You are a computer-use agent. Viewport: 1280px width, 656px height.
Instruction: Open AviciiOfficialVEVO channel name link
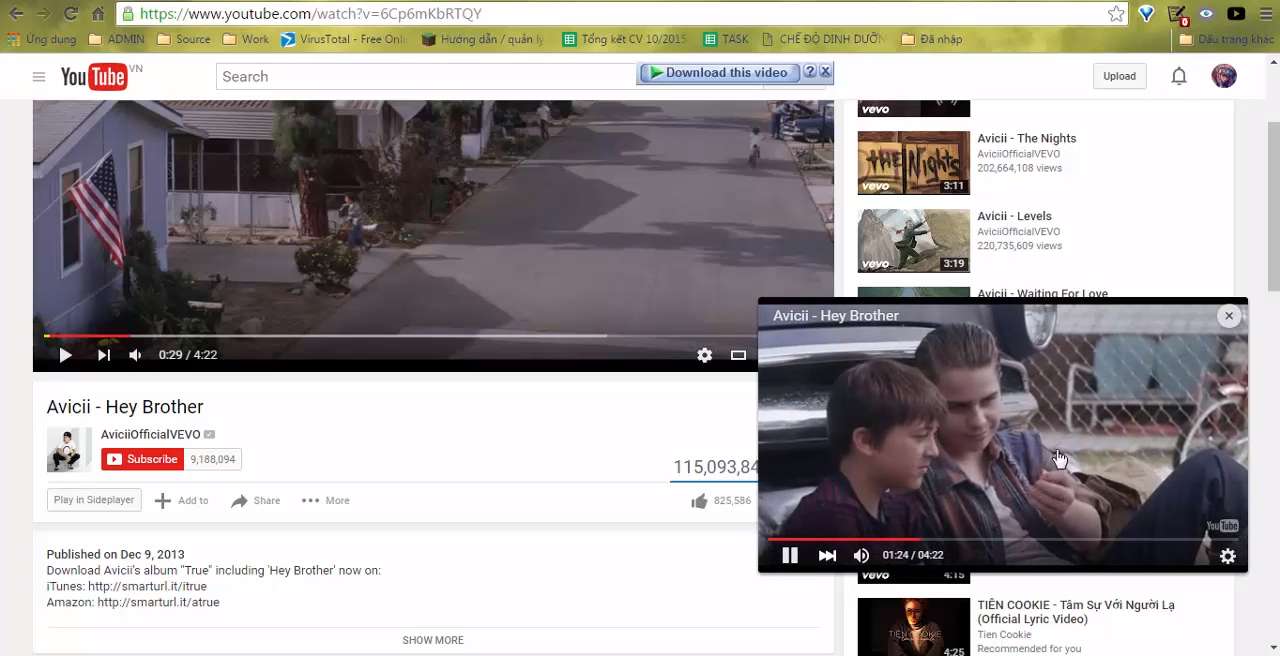tap(150, 434)
